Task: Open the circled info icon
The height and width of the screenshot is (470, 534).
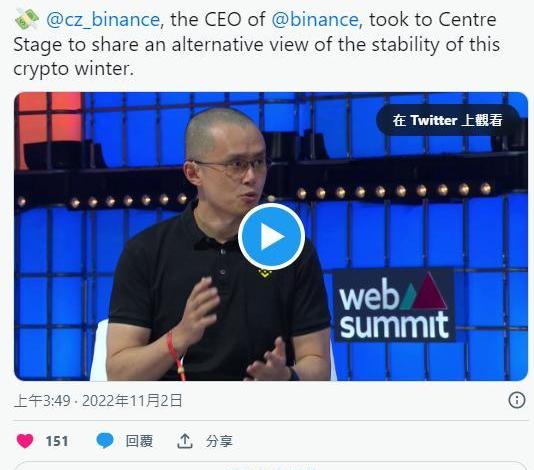Action: [517, 400]
